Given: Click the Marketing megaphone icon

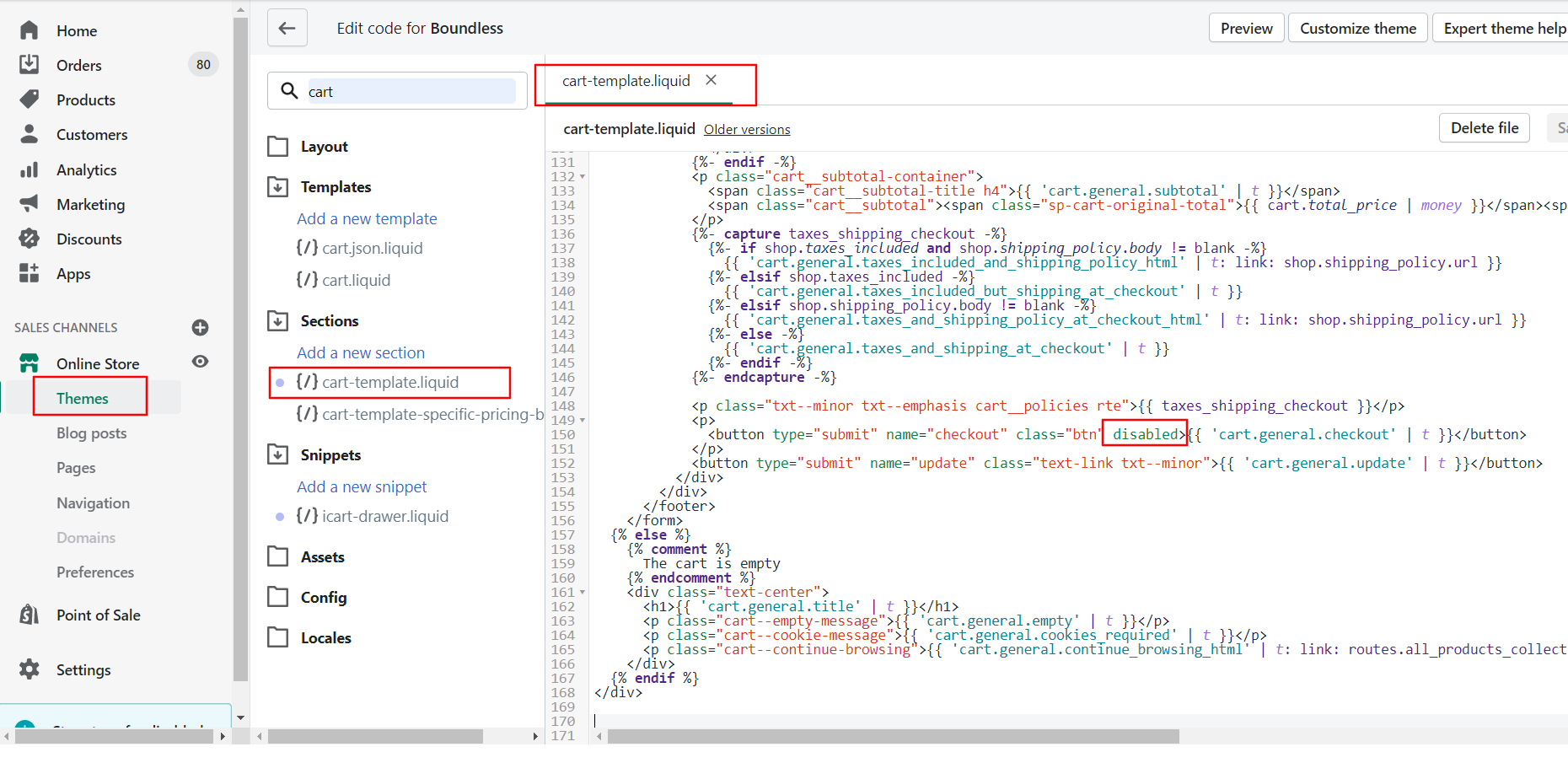Looking at the screenshot, I should click(30, 204).
